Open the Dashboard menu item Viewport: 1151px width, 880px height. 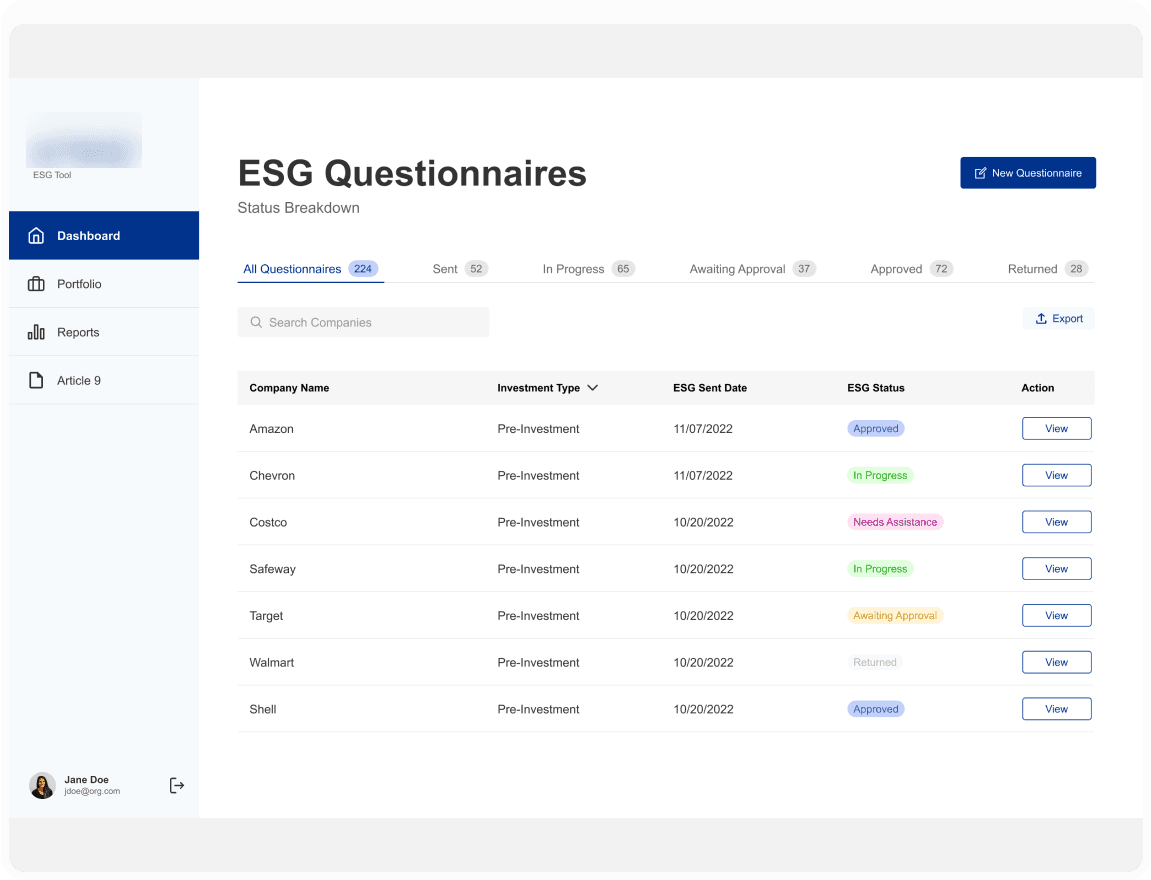tap(104, 236)
